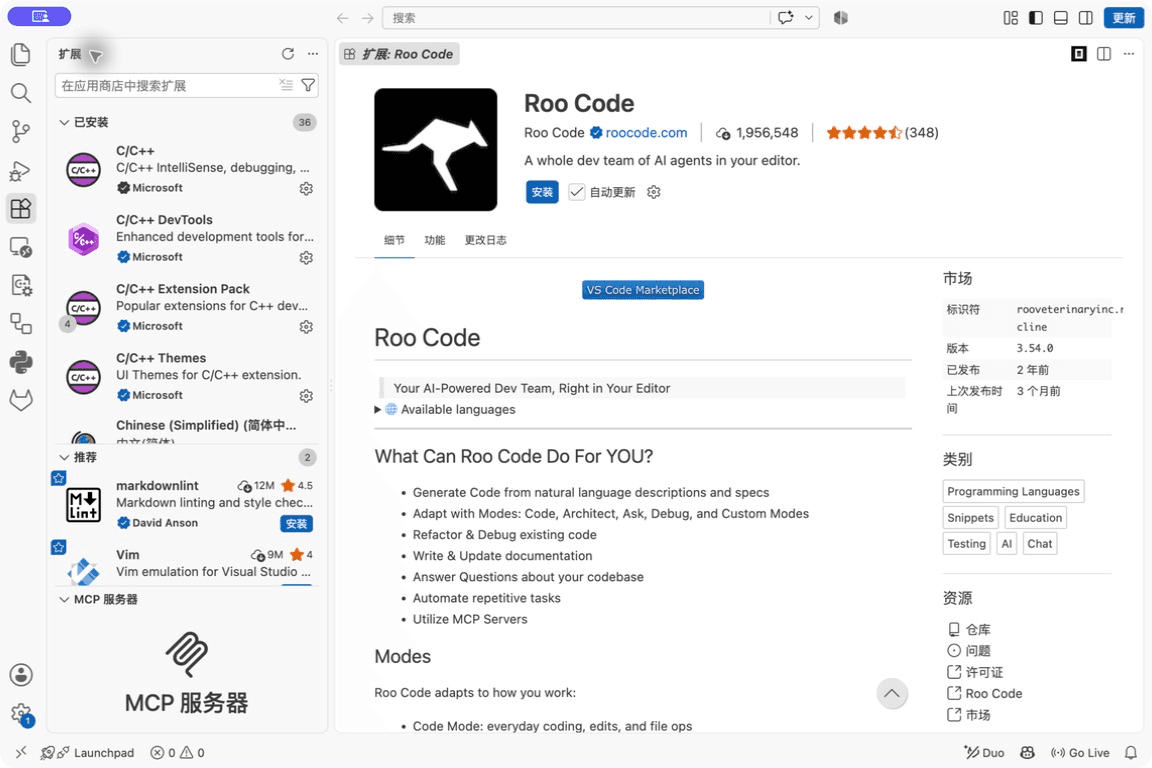The height and width of the screenshot is (768, 1152).
Task: Select the Chat category tag
Action: [x=1040, y=544]
